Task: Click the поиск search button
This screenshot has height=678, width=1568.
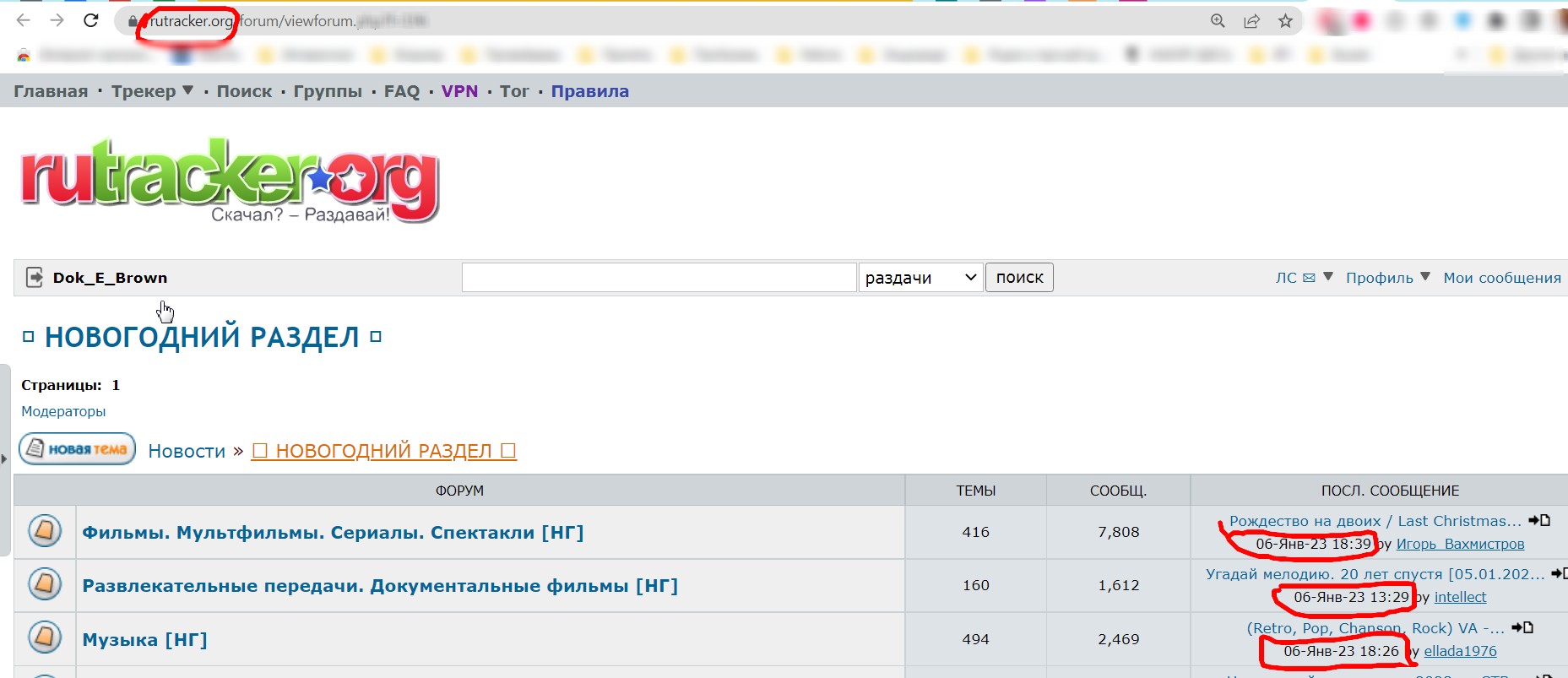Action: coord(1019,278)
